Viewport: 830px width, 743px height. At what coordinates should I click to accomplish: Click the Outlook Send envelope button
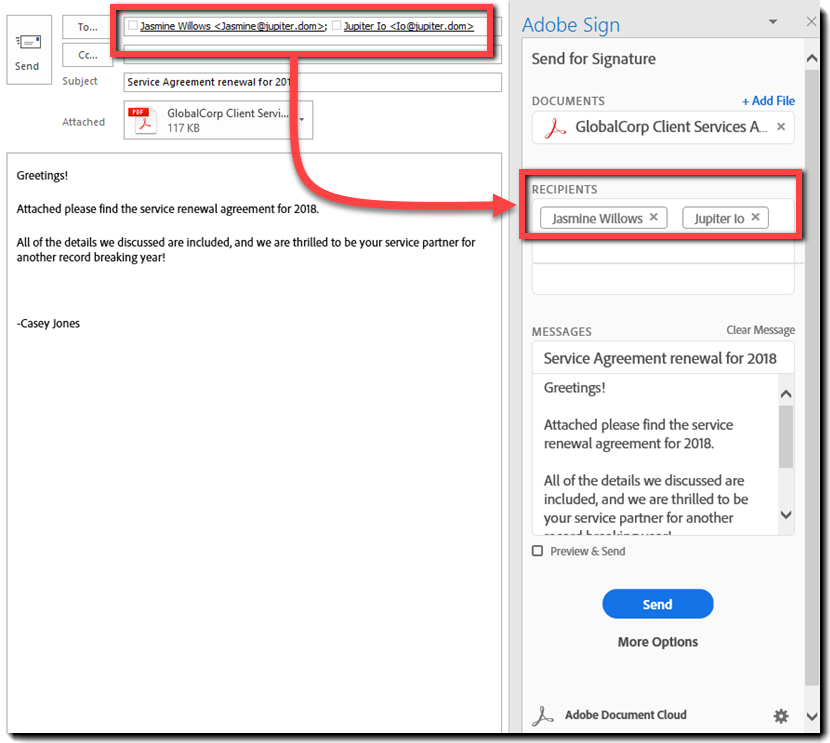(x=29, y=50)
